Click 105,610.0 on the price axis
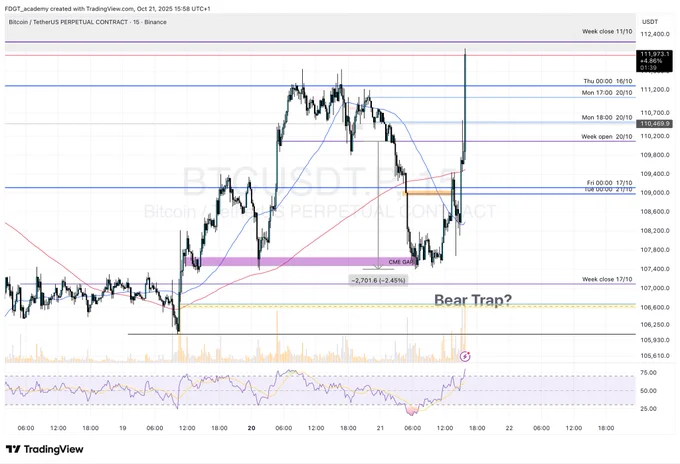This screenshot has width=680, height=464. (x=655, y=356)
